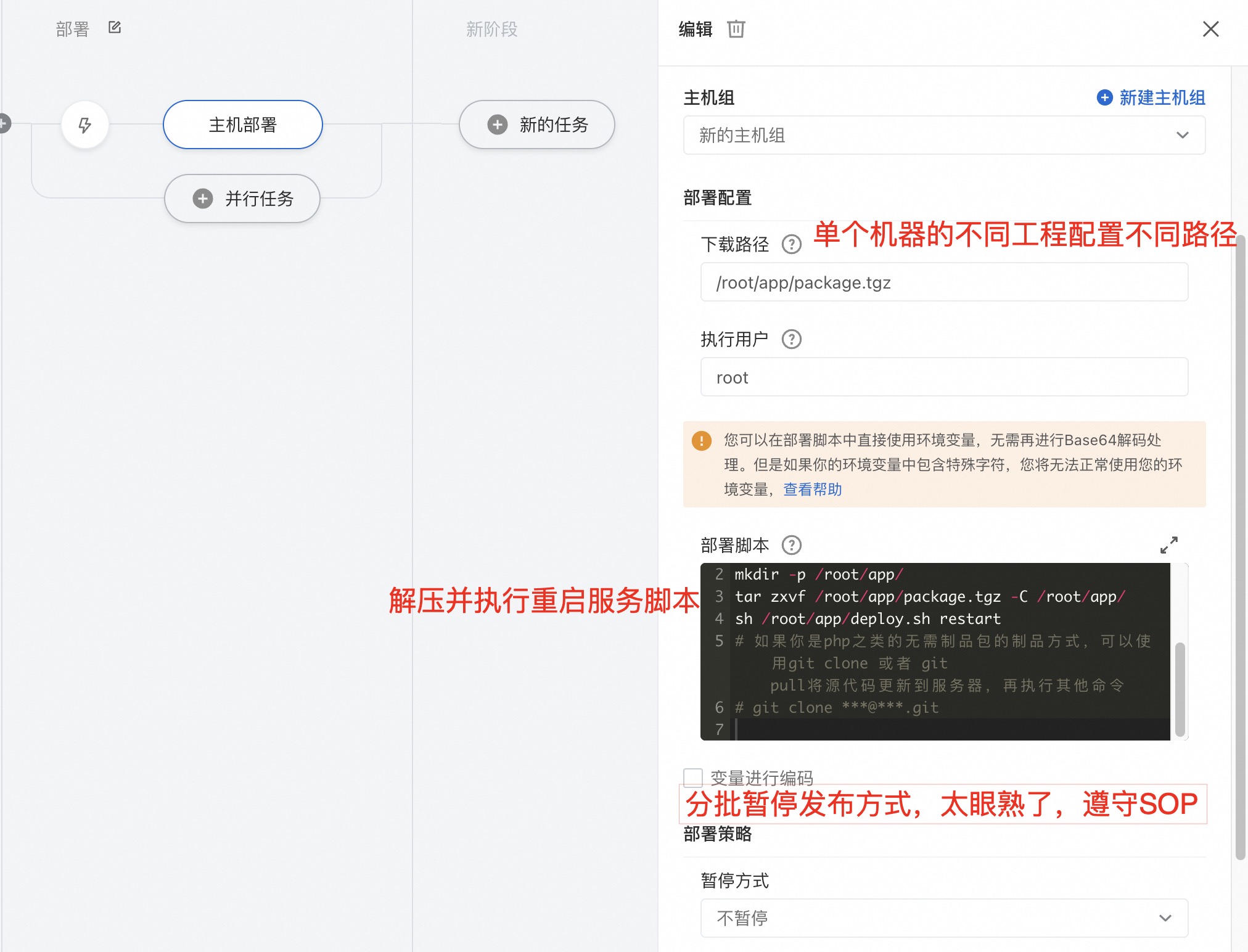Viewport: 1248px width, 952px height.
Task: Click plus icon on 并行任务
Action: (203, 199)
